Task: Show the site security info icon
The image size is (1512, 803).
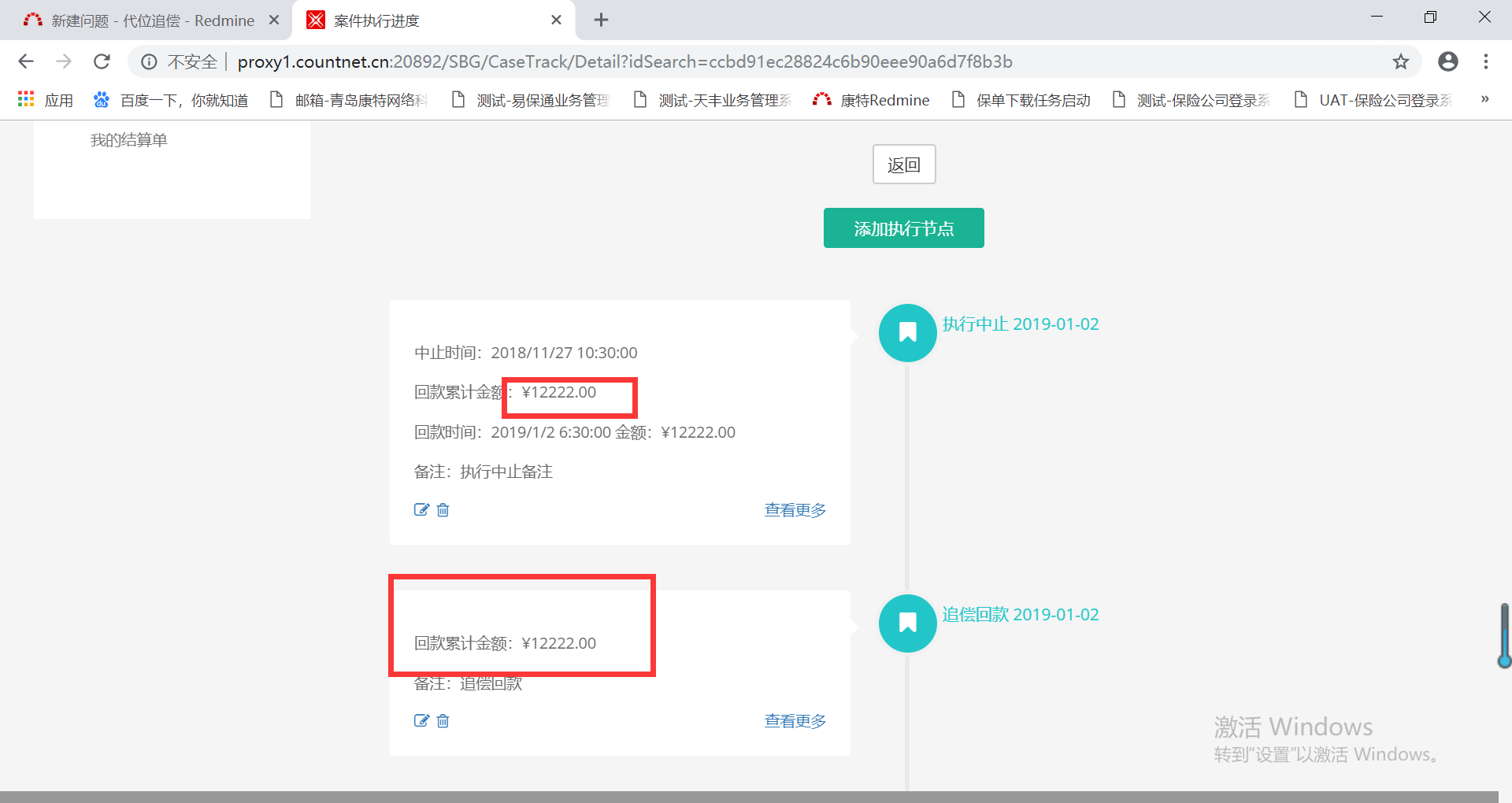Action: tap(149, 61)
